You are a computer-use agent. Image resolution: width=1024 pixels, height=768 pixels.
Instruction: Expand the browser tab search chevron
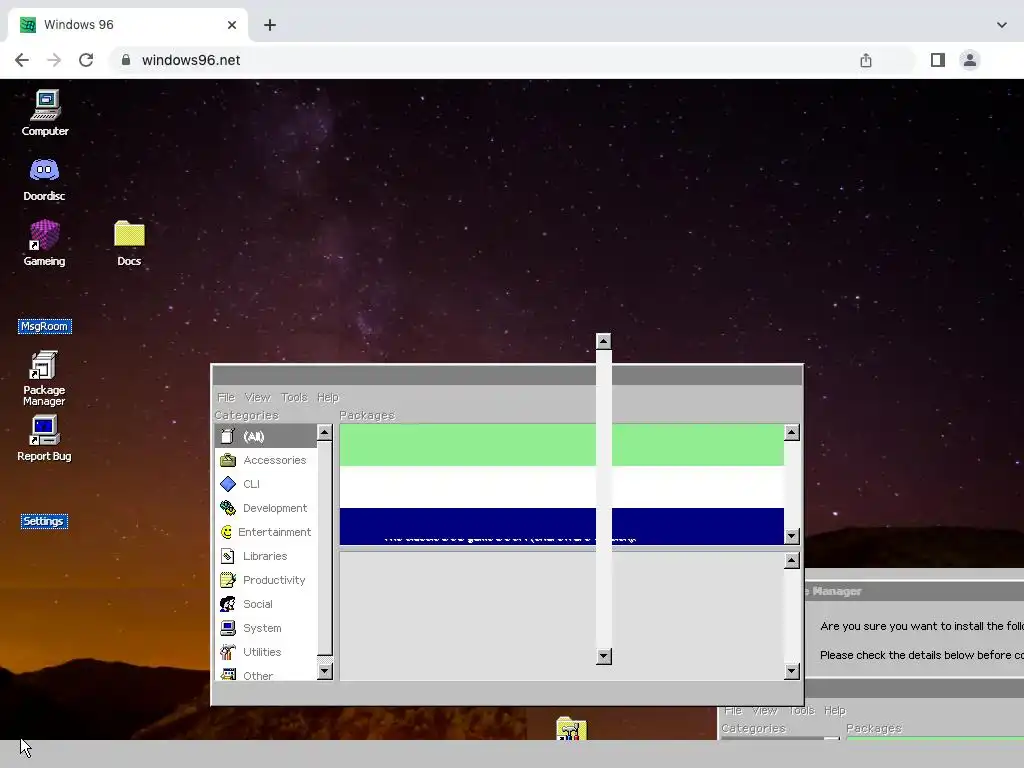1001,25
